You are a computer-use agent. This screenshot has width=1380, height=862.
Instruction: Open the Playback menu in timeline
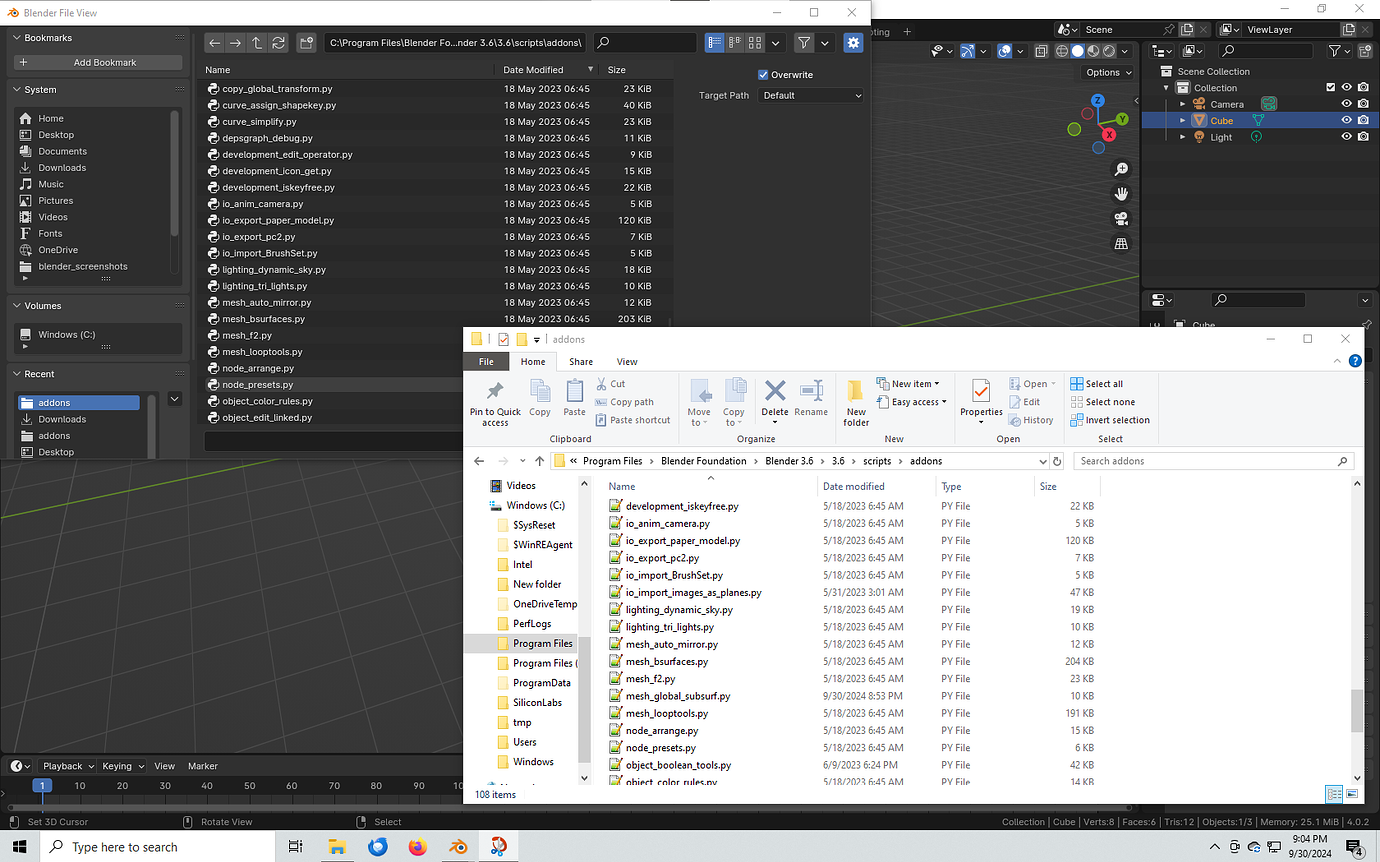[68, 766]
